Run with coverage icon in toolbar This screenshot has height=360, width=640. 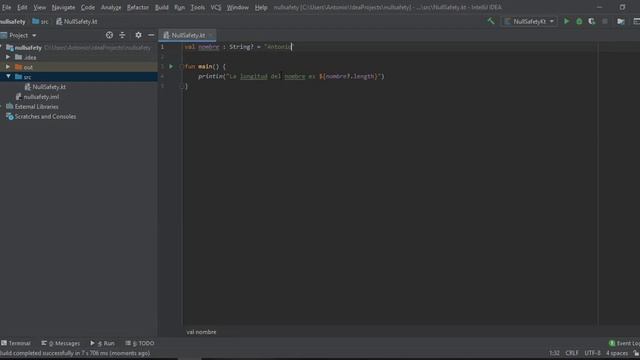pos(591,21)
